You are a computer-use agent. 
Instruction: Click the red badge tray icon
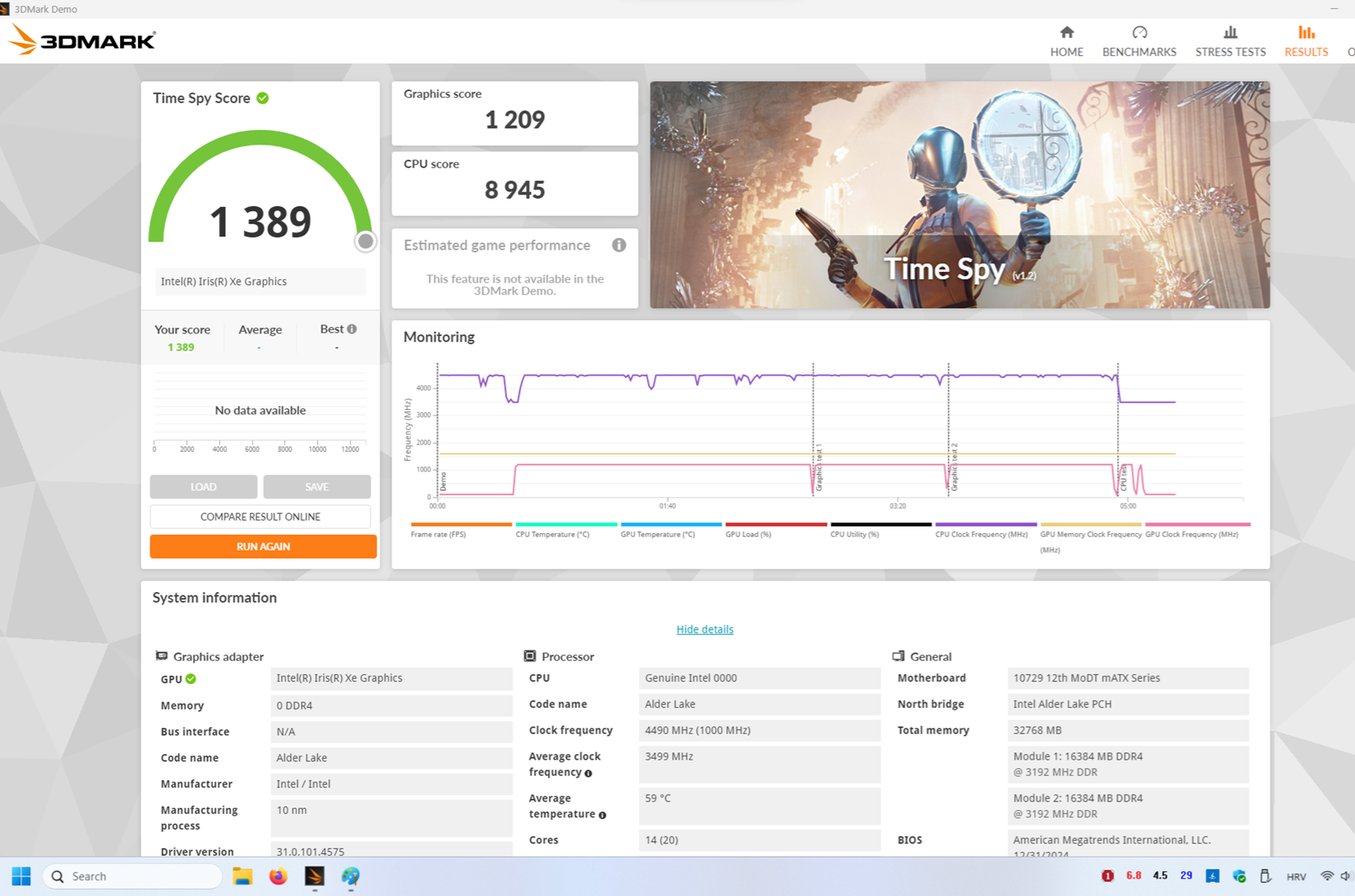click(1107, 876)
